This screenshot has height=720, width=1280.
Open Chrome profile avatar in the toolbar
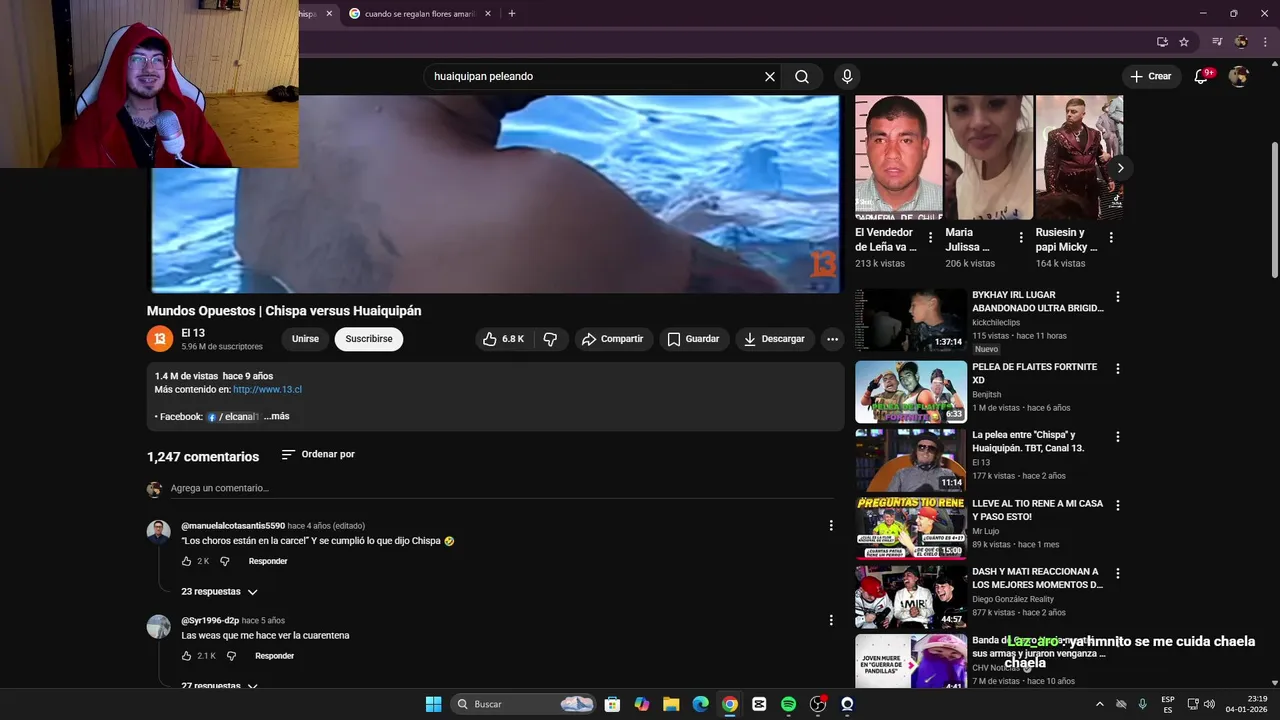(x=1241, y=42)
